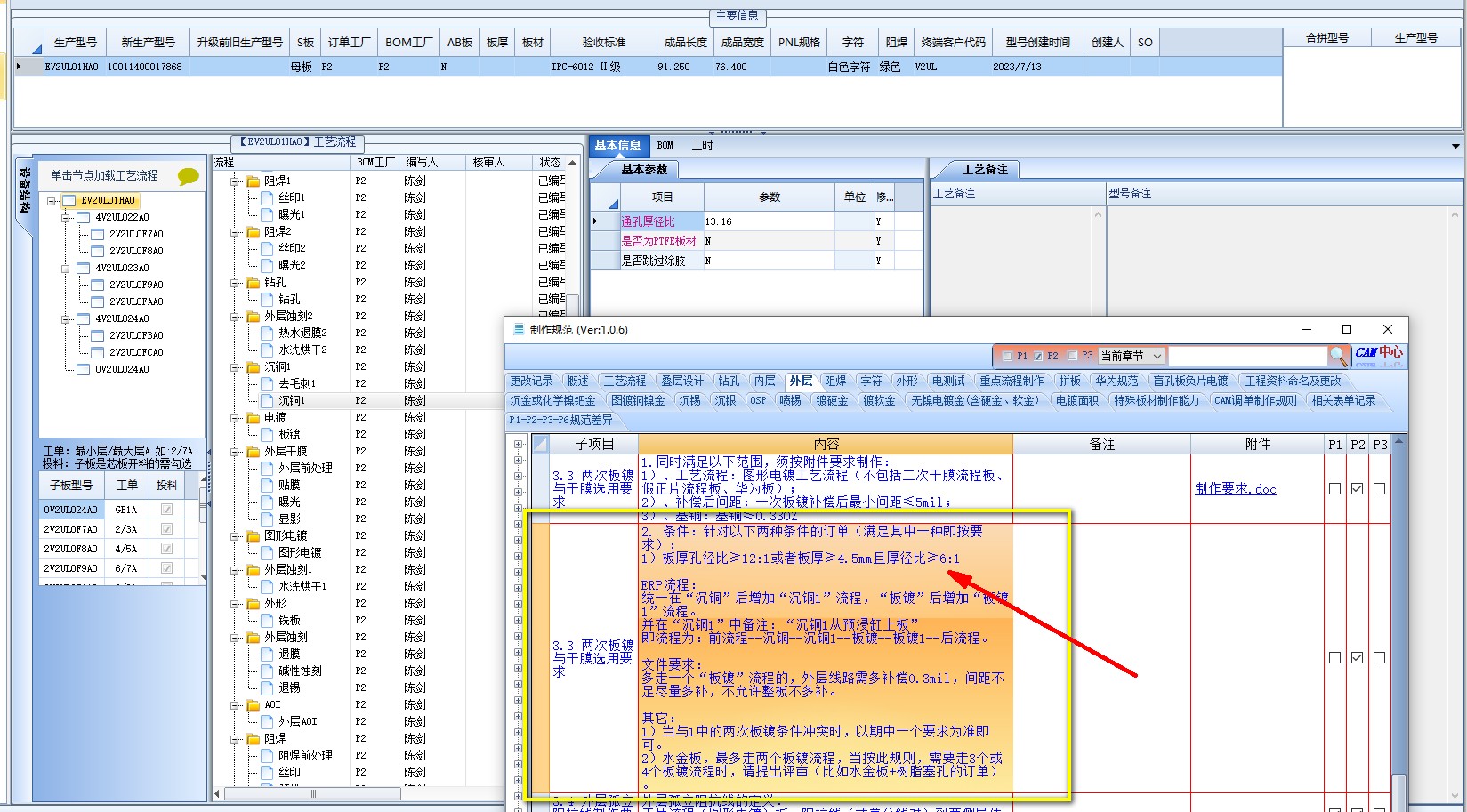This screenshot has width=1467, height=812.
Task: Click the yellow speech bubble icon
Action: [189, 176]
